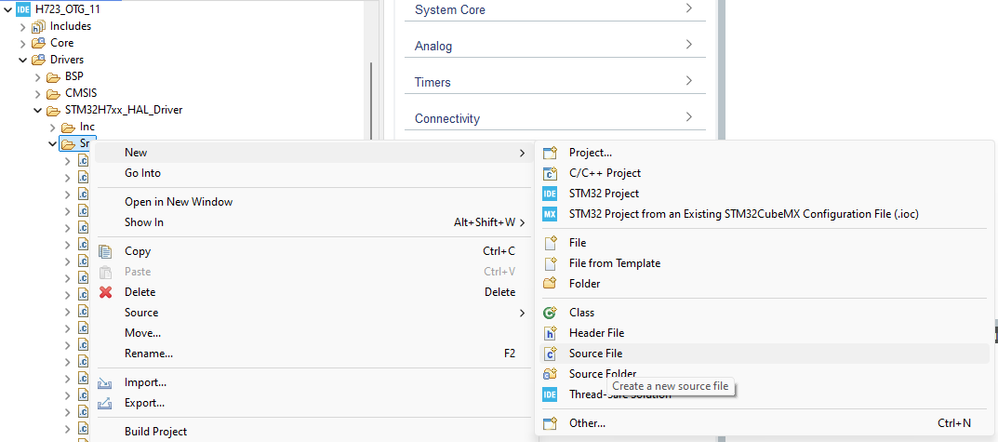The image size is (998, 442).
Task: Select STM32 Project entry
Action: [764, 194]
